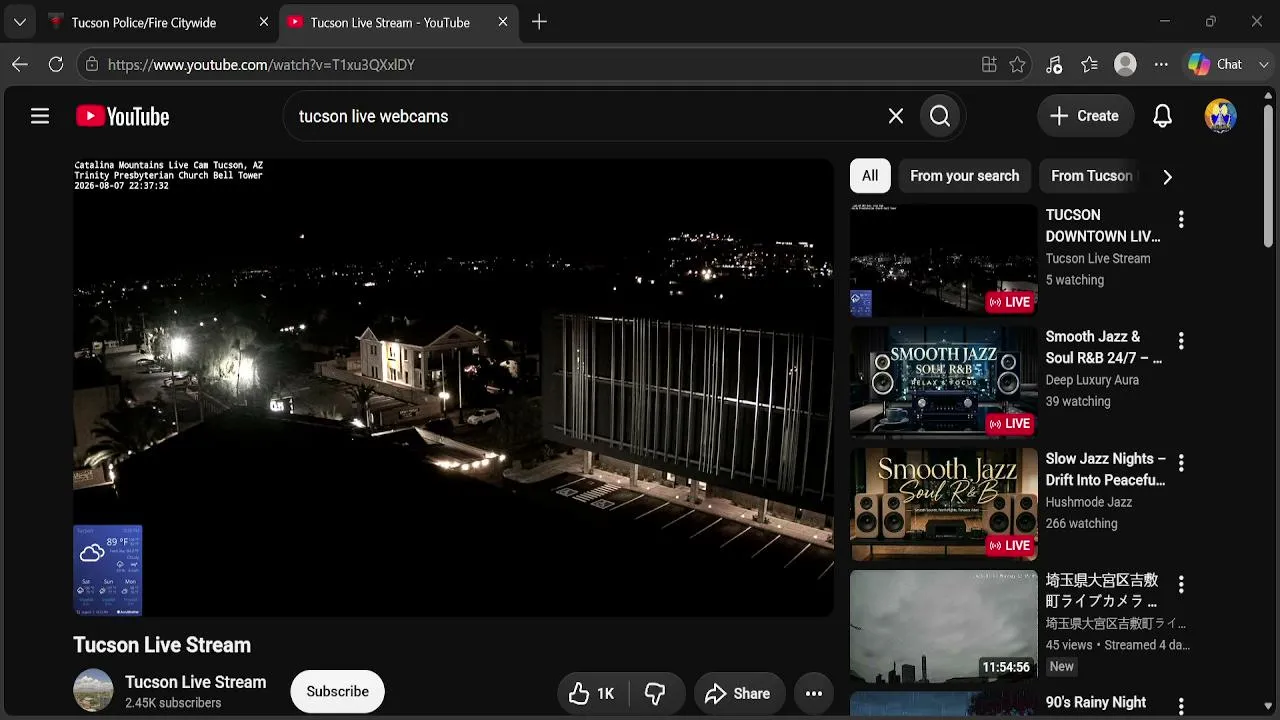Subscribe to Tucson Live Stream channel
Viewport: 1280px width, 720px height.
[337, 691]
